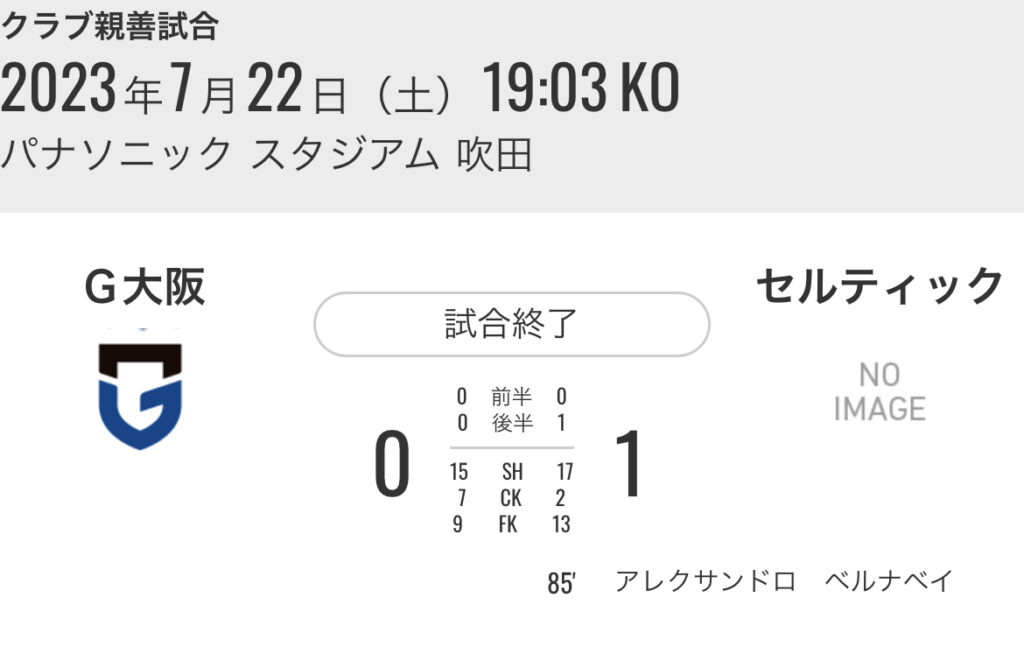This screenshot has height=661, width=1024.
Task: Click Celtic's large final score 1
Action: [x=629, y=467]
